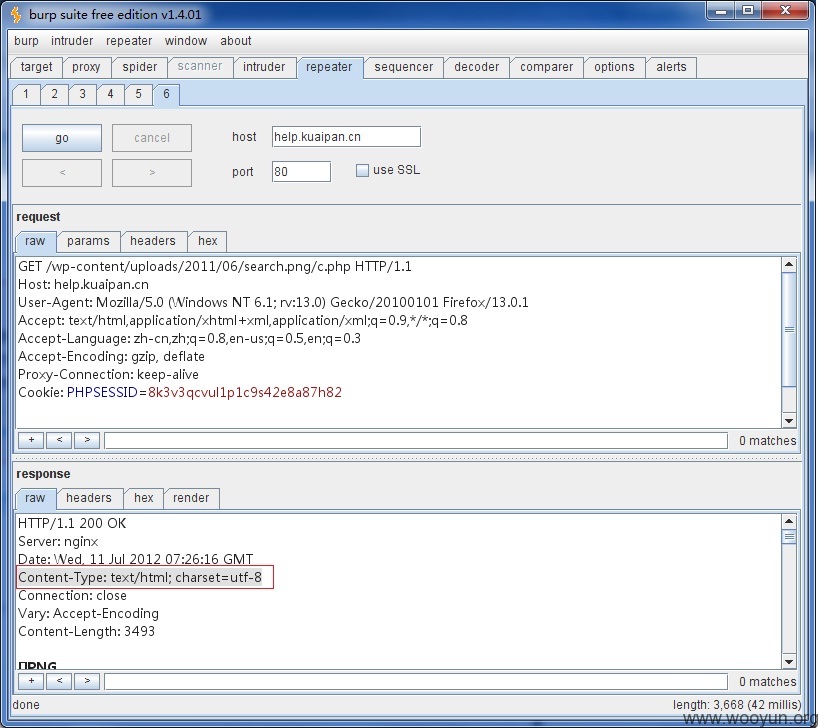Click response search previous match '<' button
The width and height of the screenshot is (819, 728).
pyautogui.click(x=59, y=681)
